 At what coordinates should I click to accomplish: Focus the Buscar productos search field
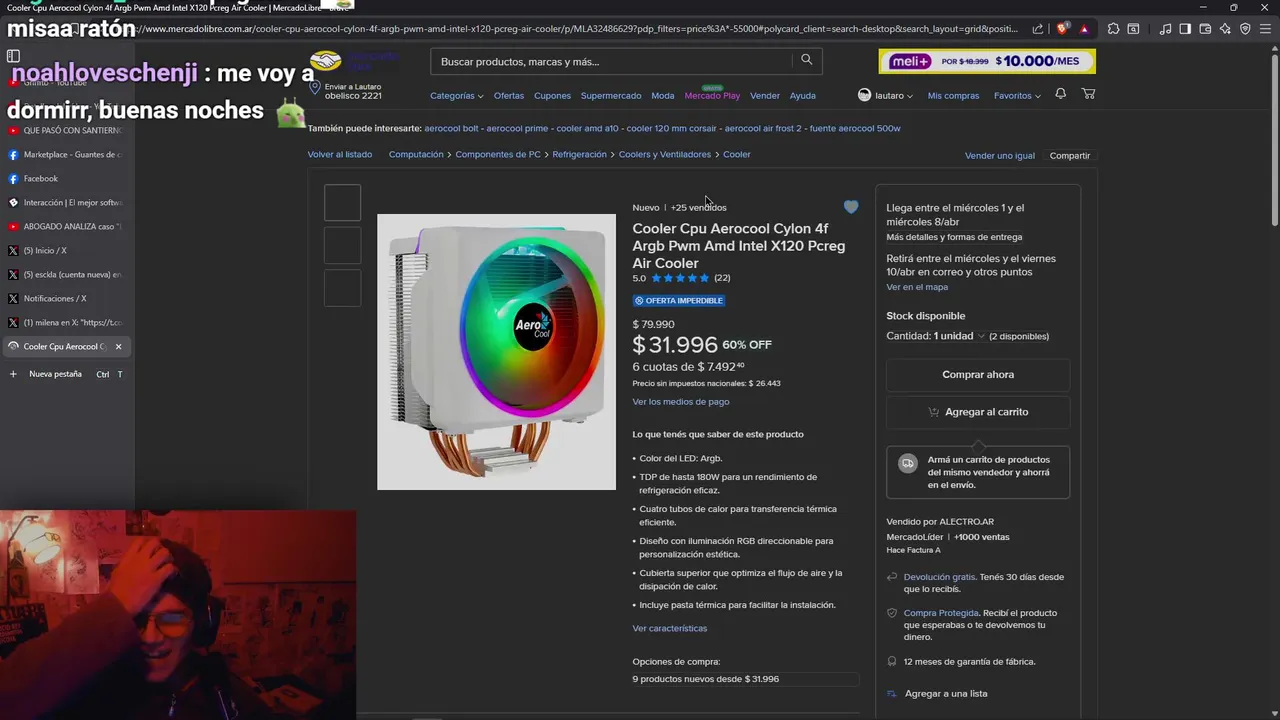tap(610, 62)
